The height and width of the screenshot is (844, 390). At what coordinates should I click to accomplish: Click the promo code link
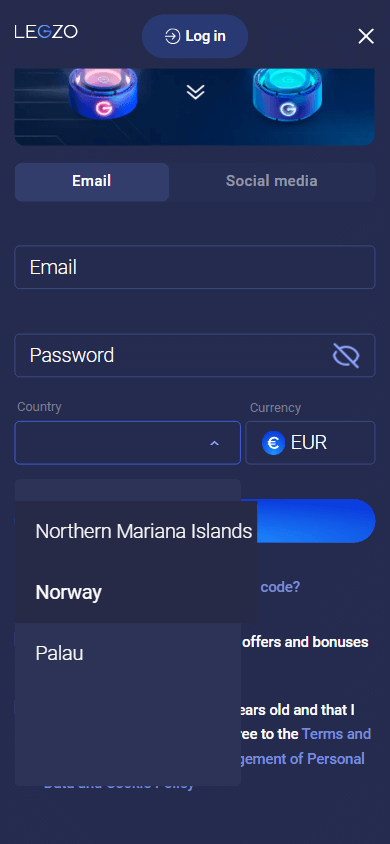coord(280,587)
